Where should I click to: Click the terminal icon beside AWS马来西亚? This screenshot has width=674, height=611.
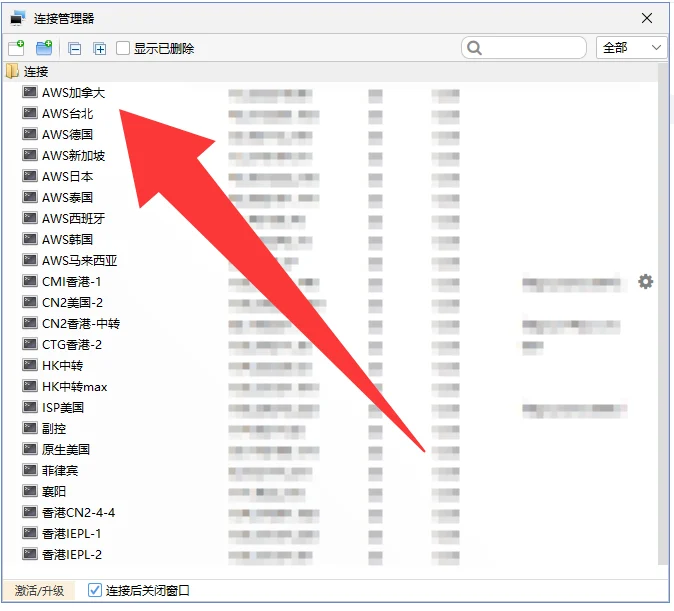(x=30, y=260)
